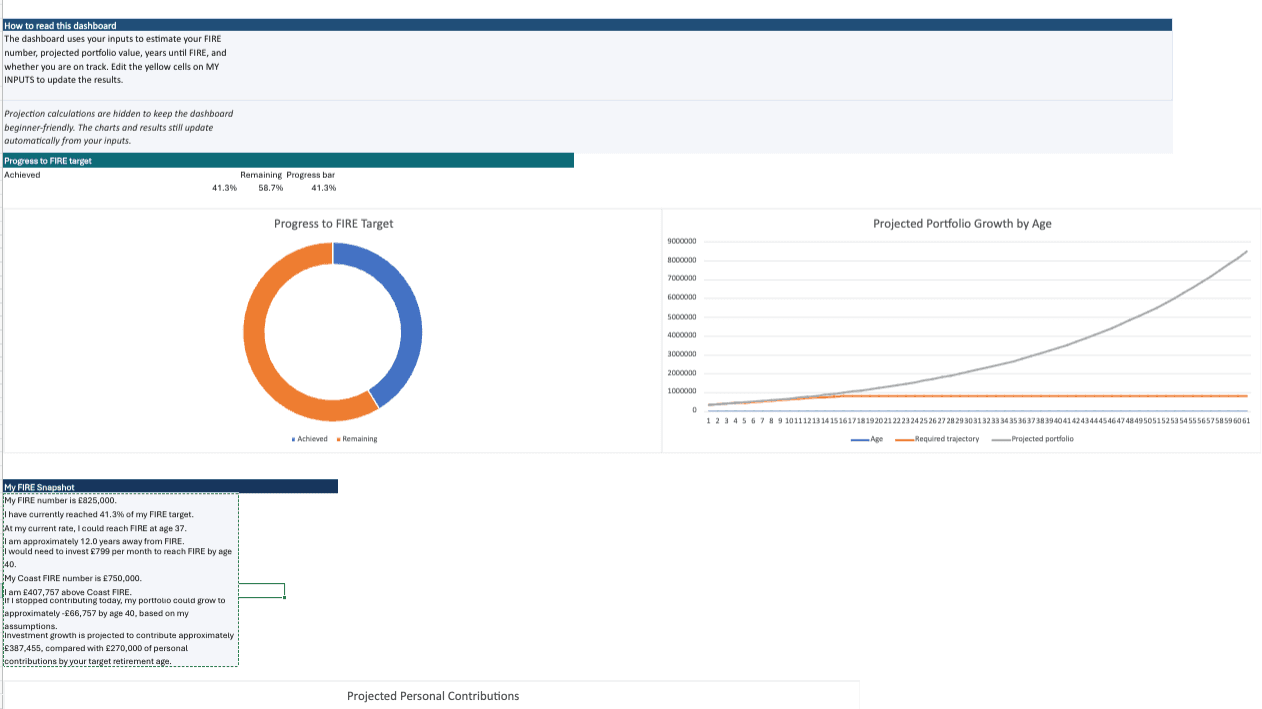Viewport: 1262px width, 709px height.
Task: Select the 'Projected Personal Contributions' chart title
Action: tap(433, 696)
